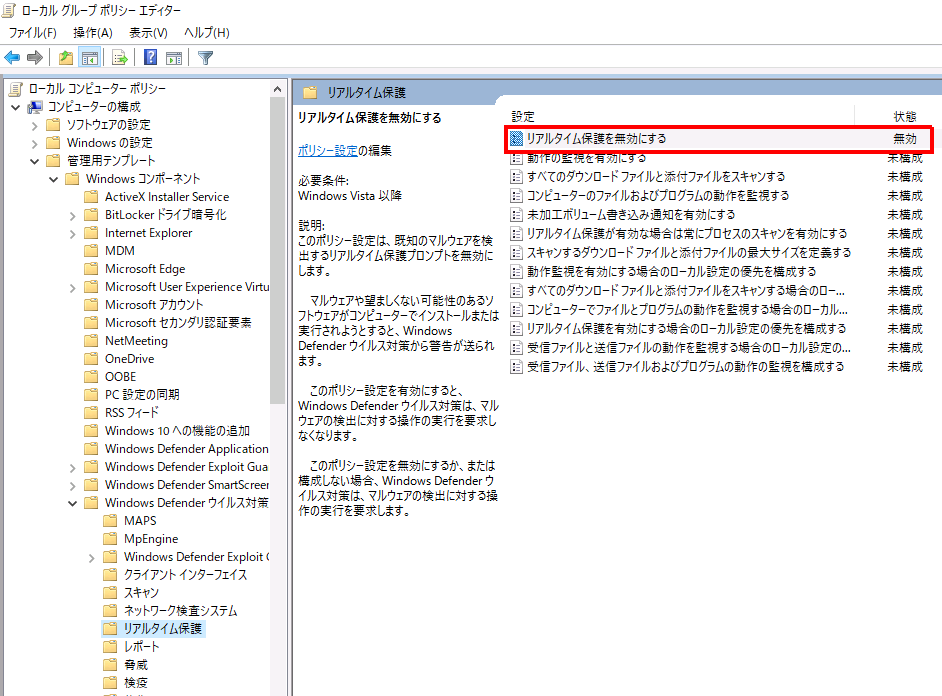Toggle the show/hide console tree icon
This screenshot has height=696, width=942.
click(x=90, y=57)
